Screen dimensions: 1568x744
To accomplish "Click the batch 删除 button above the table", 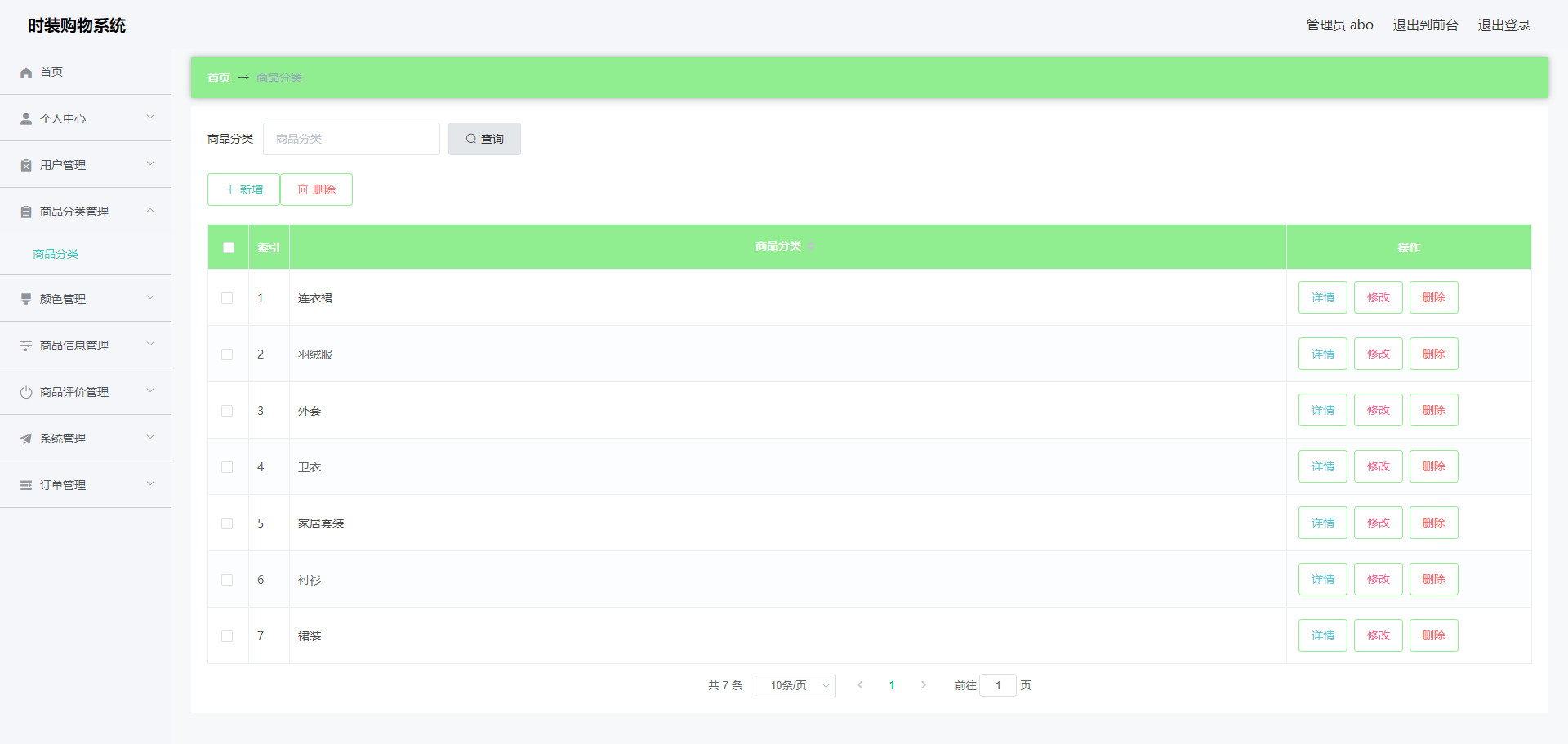I will coord(316,189).
